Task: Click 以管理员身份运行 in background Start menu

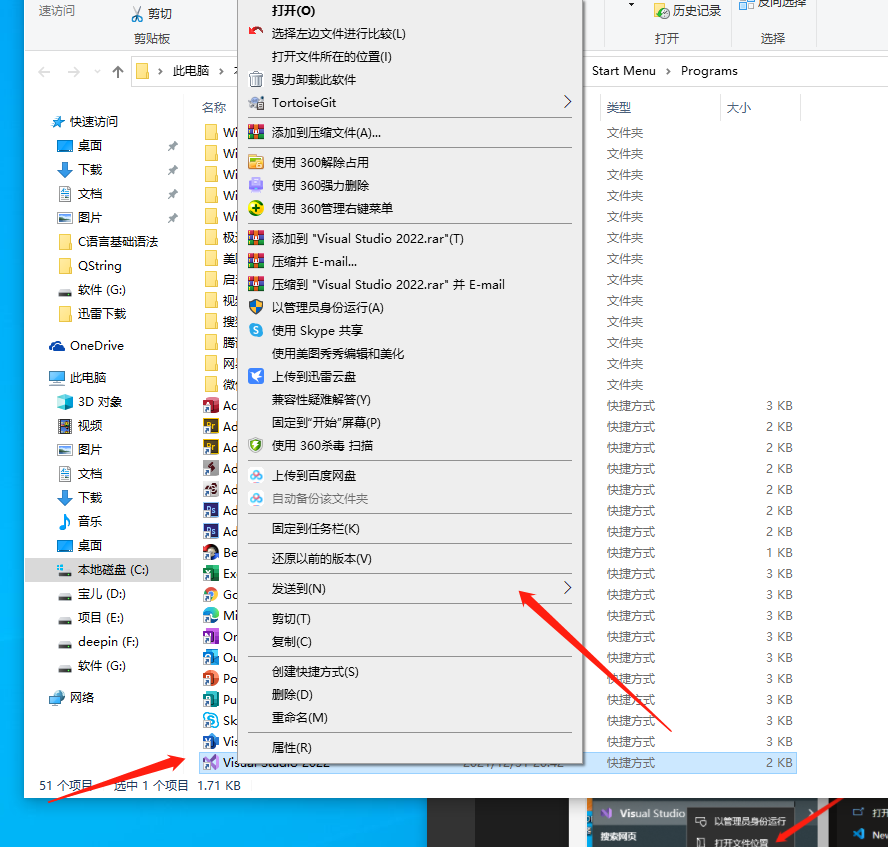Action: pyautogui.click(x=741, y=821)
